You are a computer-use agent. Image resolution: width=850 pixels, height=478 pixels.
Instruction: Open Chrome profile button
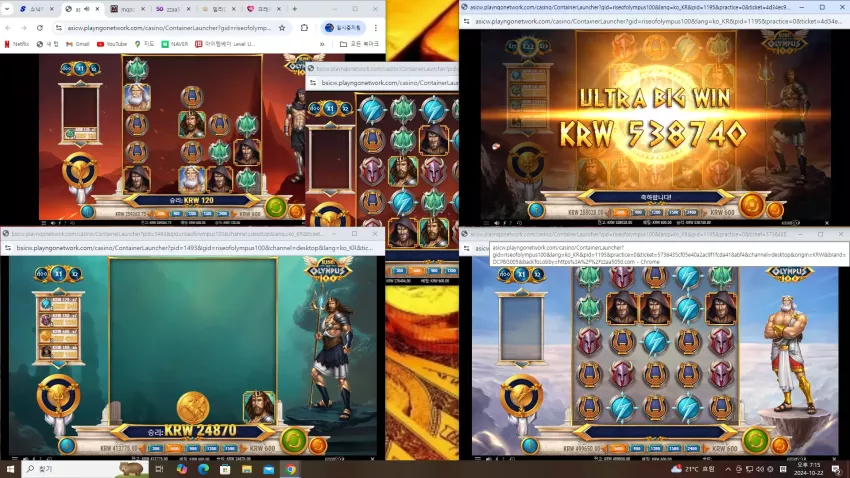click(x=344, y=28)
